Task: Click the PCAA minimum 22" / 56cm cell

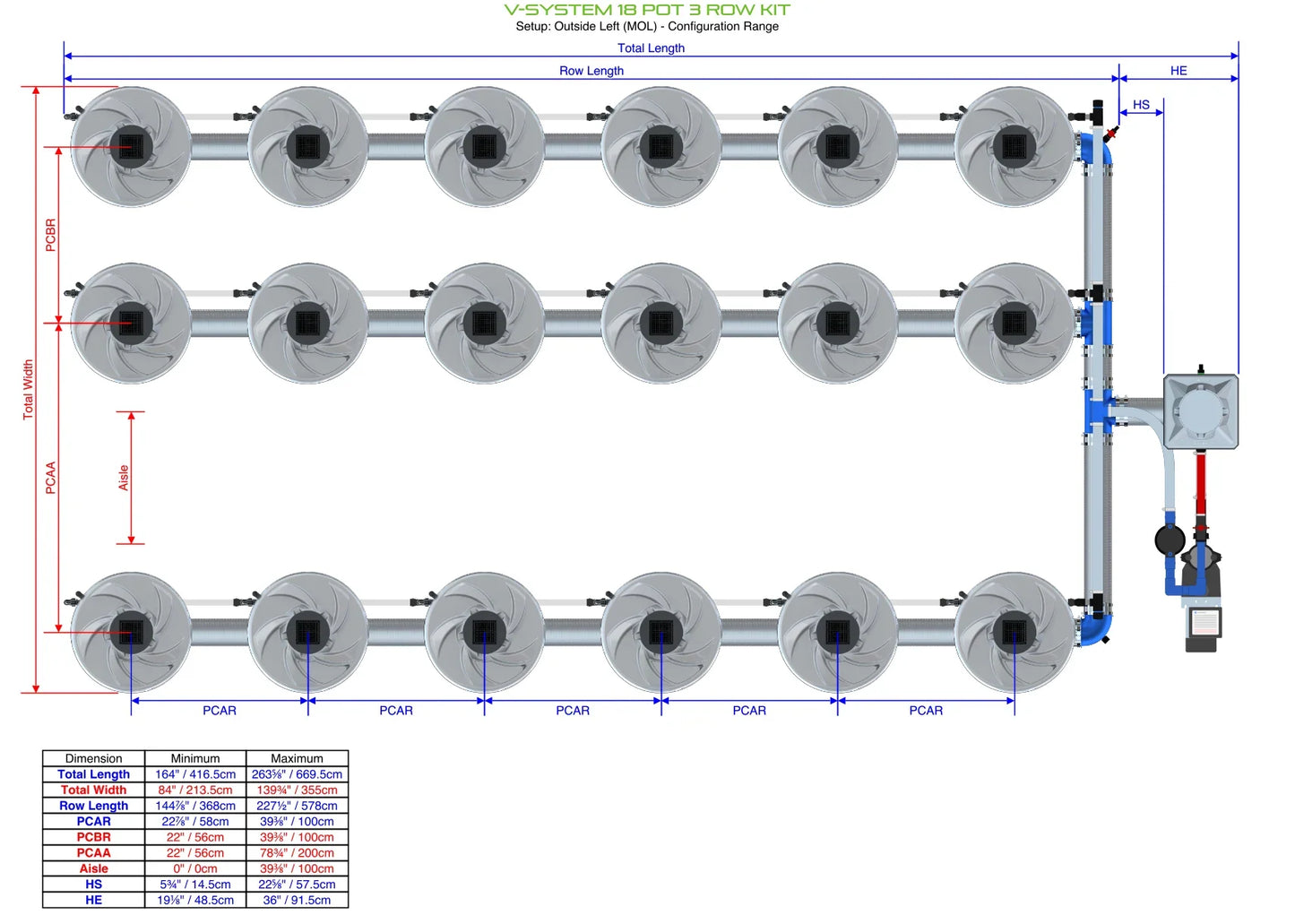Action: (x=195, y=853)
